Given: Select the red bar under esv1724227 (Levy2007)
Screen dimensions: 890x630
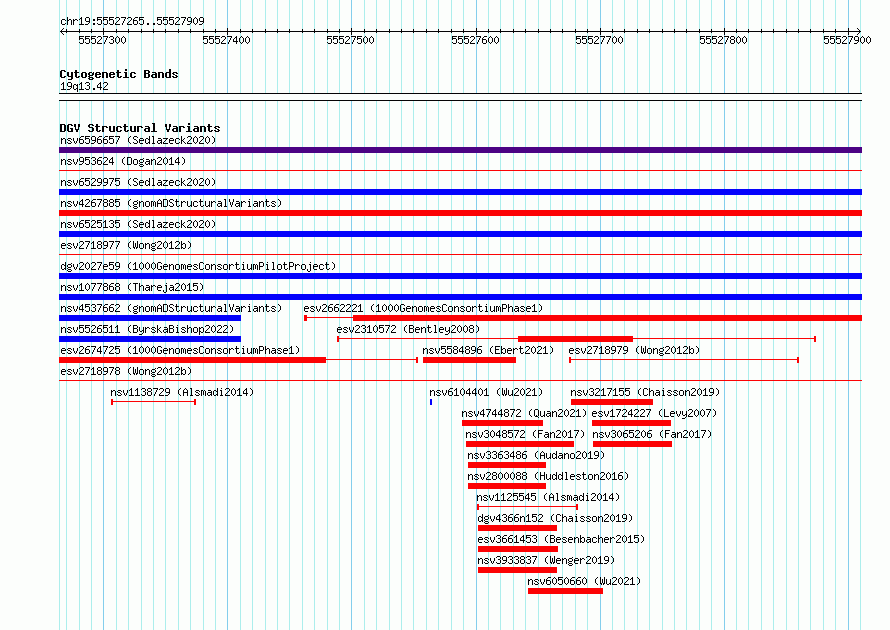Looking at the screenshot, I should (x=631, y=423).
